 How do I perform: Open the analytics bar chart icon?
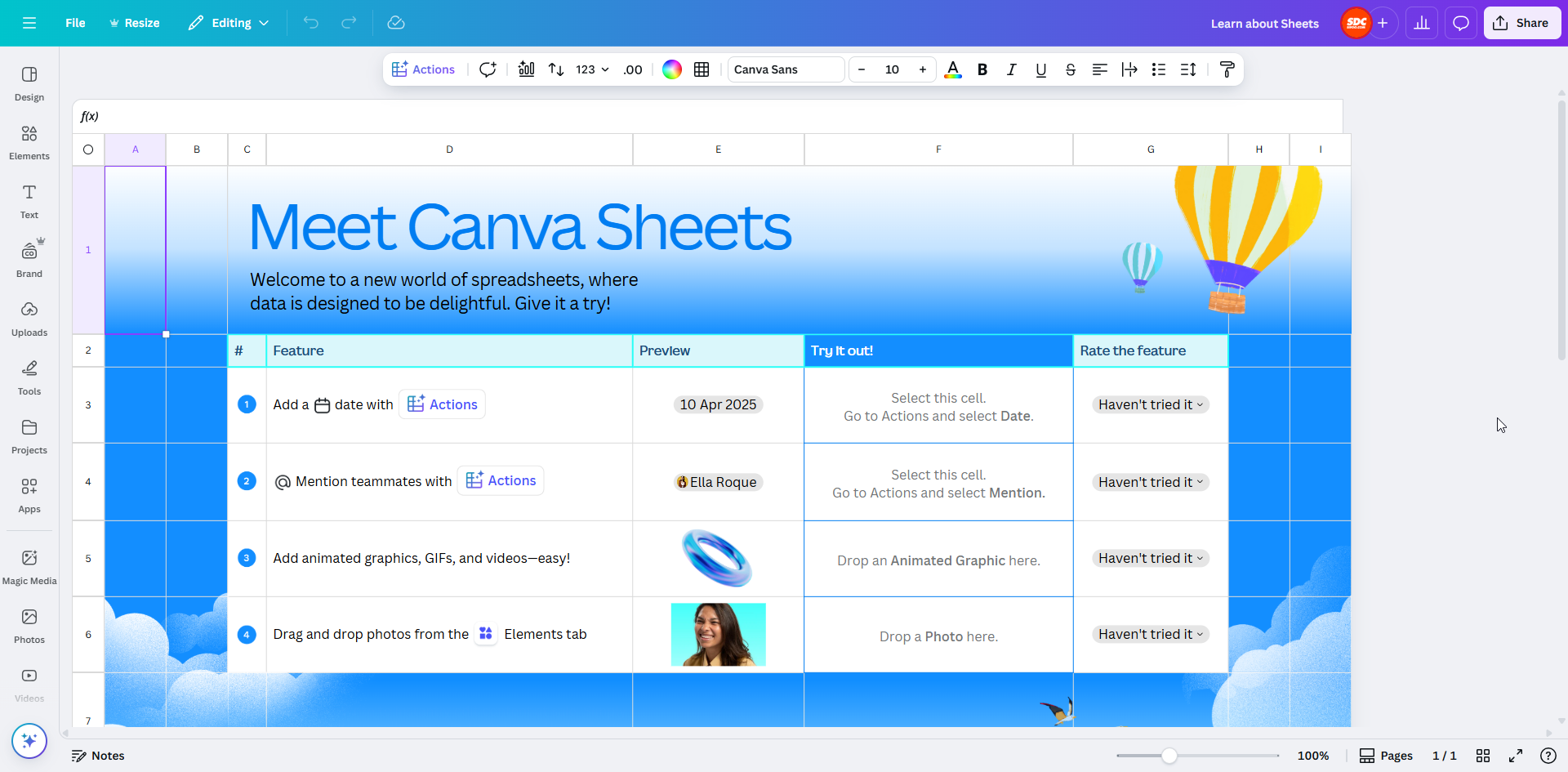pyautogui.click(x=1422, y=23)
